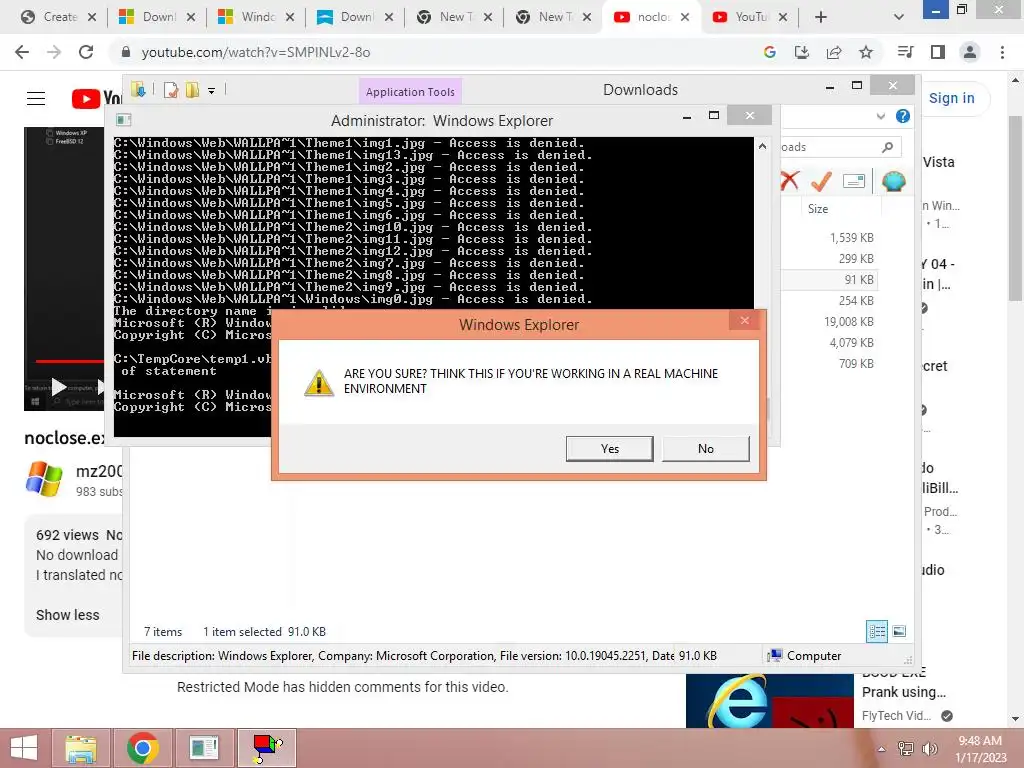Open Chrome from the taskbar
Screen dimensions: 1024x768
click(x=142, y=748)
